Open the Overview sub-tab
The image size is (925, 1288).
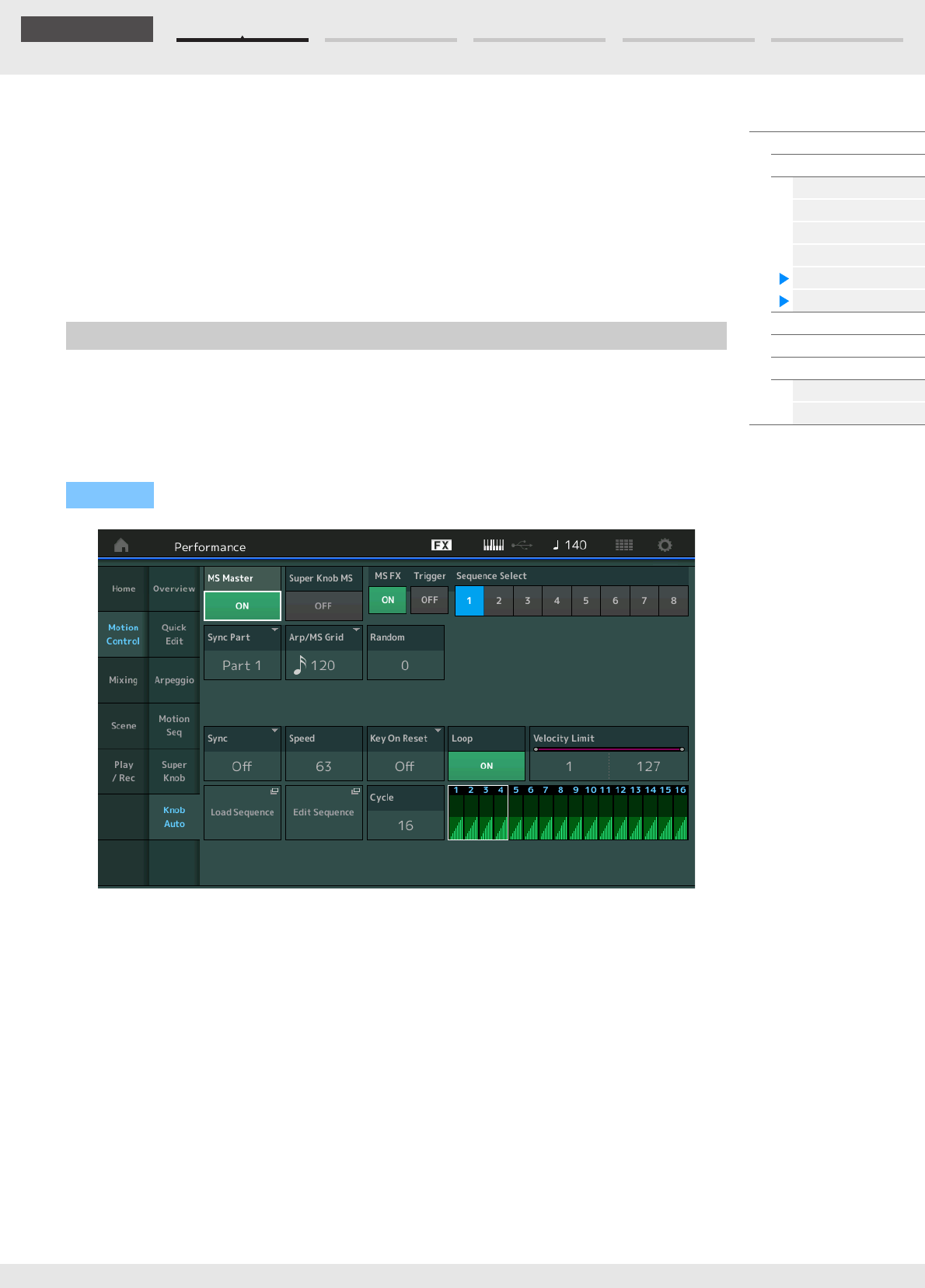tap(174, 589)
